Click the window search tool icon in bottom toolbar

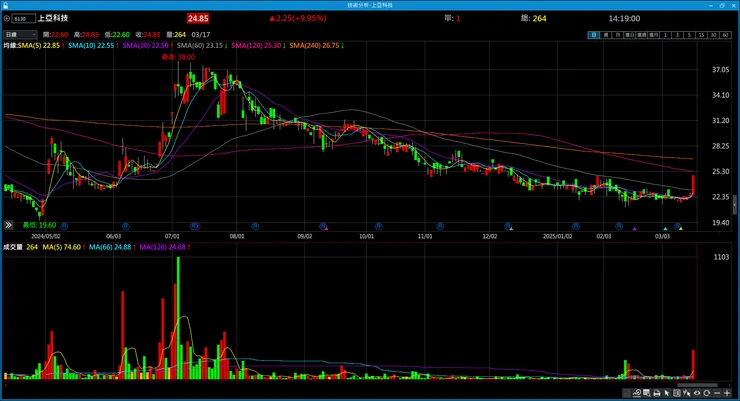coord(647,393)
